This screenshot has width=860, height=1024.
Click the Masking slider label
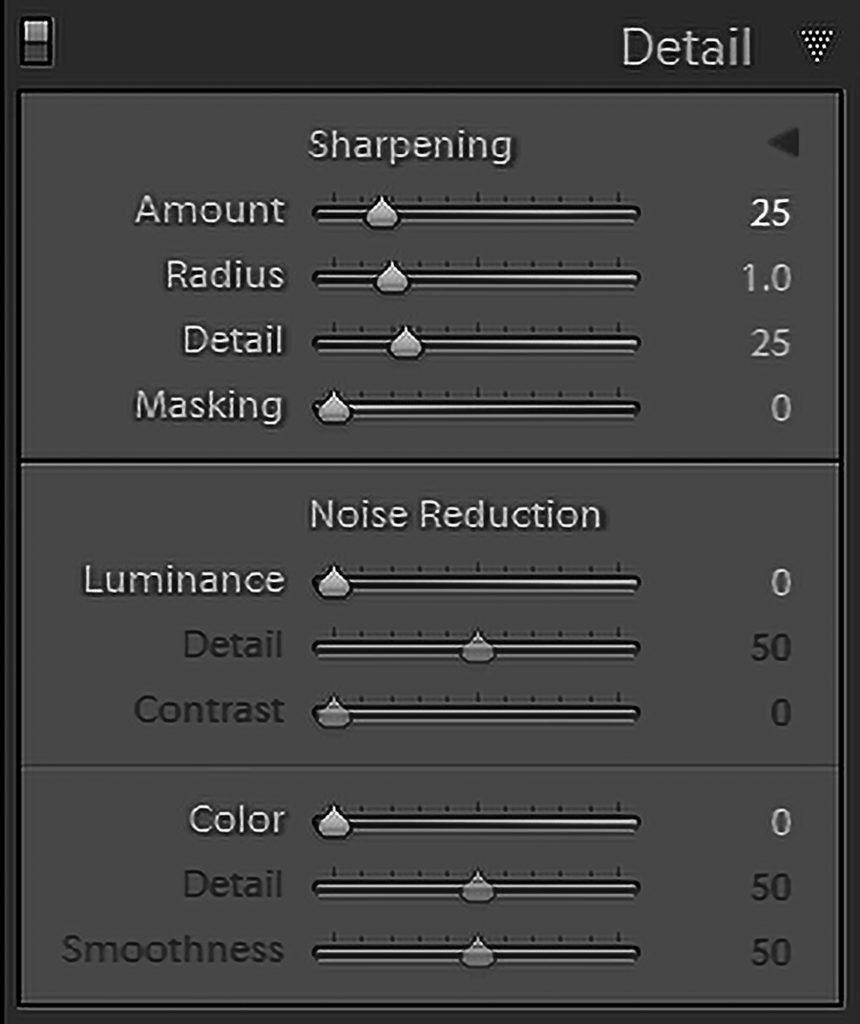[209, 406]
